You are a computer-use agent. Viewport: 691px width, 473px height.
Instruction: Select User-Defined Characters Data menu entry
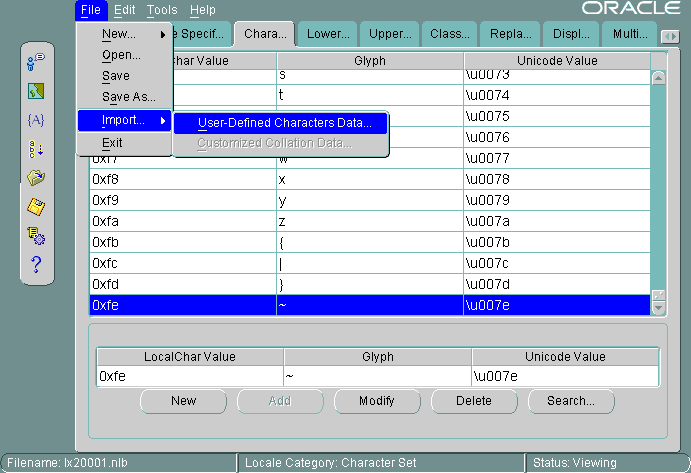[x=284, y=123]
